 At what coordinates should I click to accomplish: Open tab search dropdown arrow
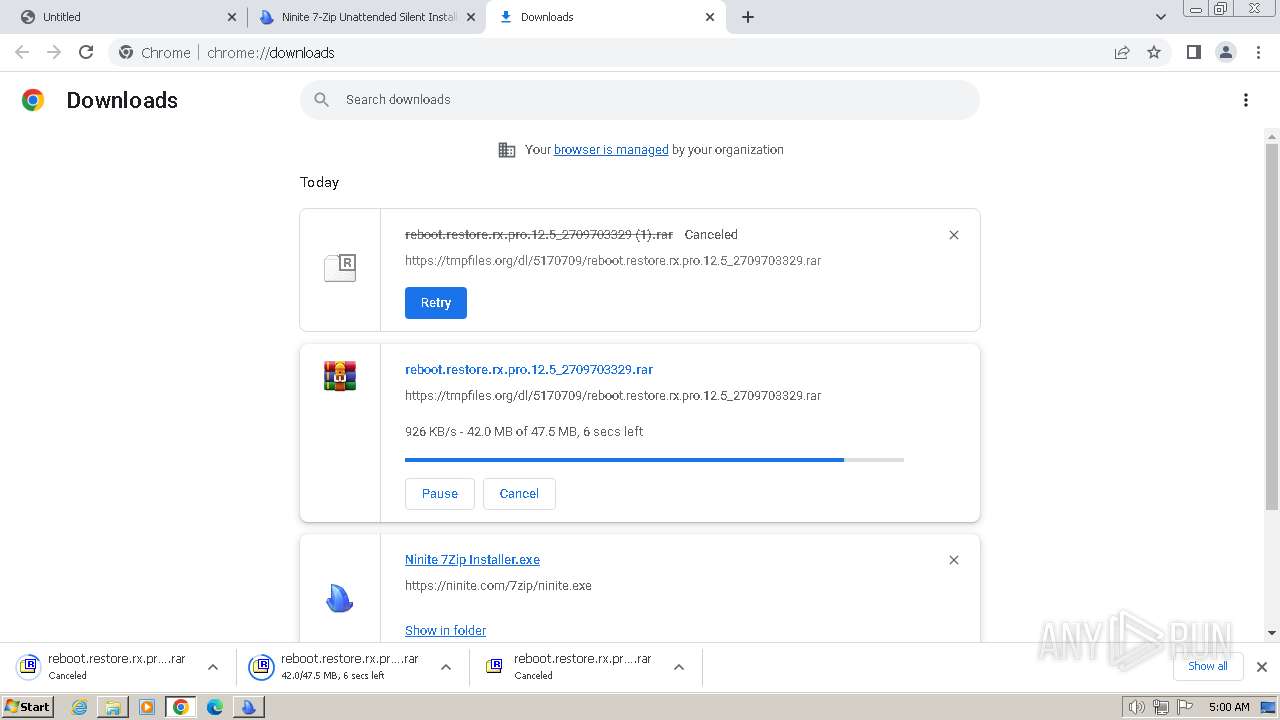tap(1160, 17)
